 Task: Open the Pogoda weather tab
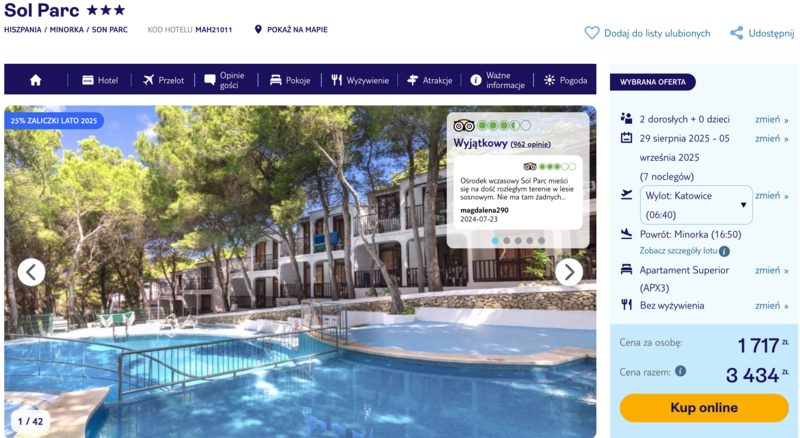coord(565,80)
